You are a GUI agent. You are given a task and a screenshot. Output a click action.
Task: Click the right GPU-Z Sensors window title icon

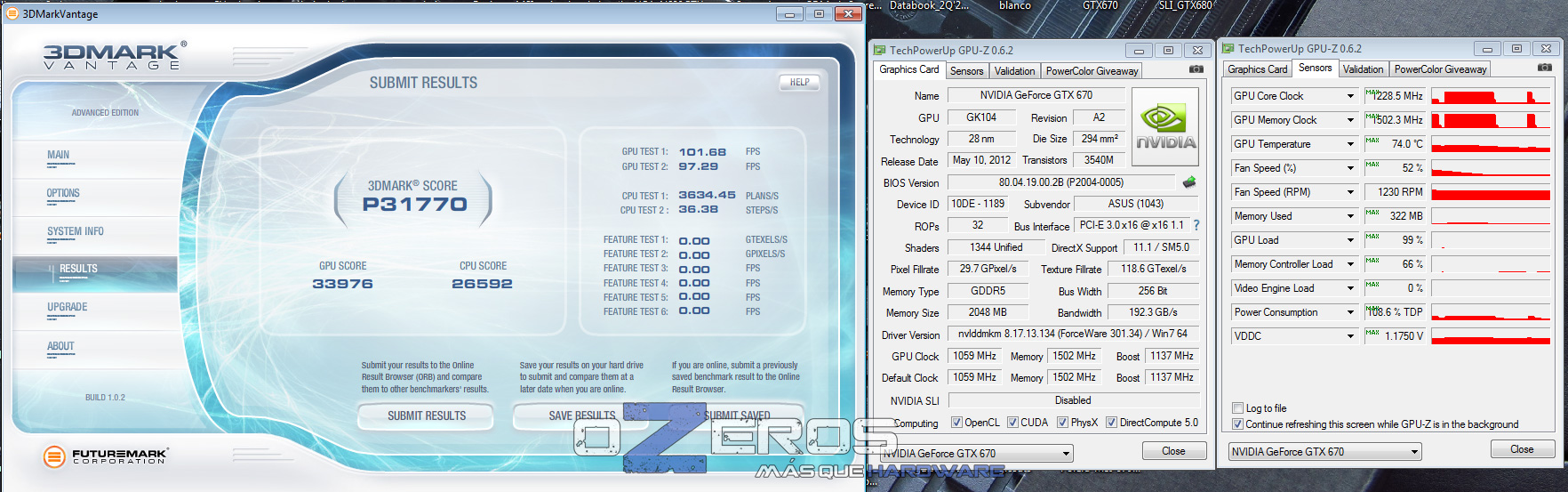point(1228,49)
